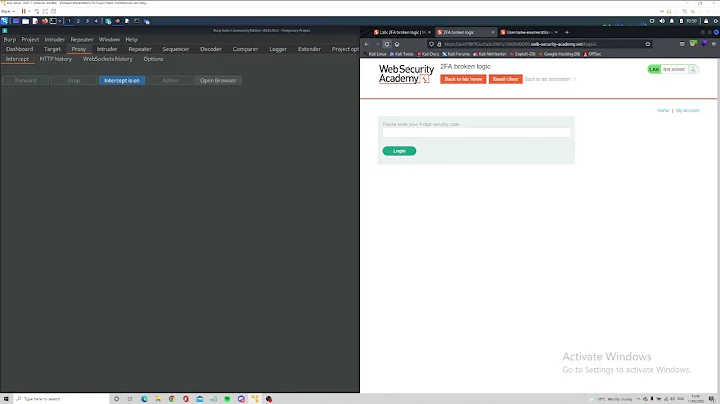Open the Kali applications menu icon
720x404 pixels.
5,21
